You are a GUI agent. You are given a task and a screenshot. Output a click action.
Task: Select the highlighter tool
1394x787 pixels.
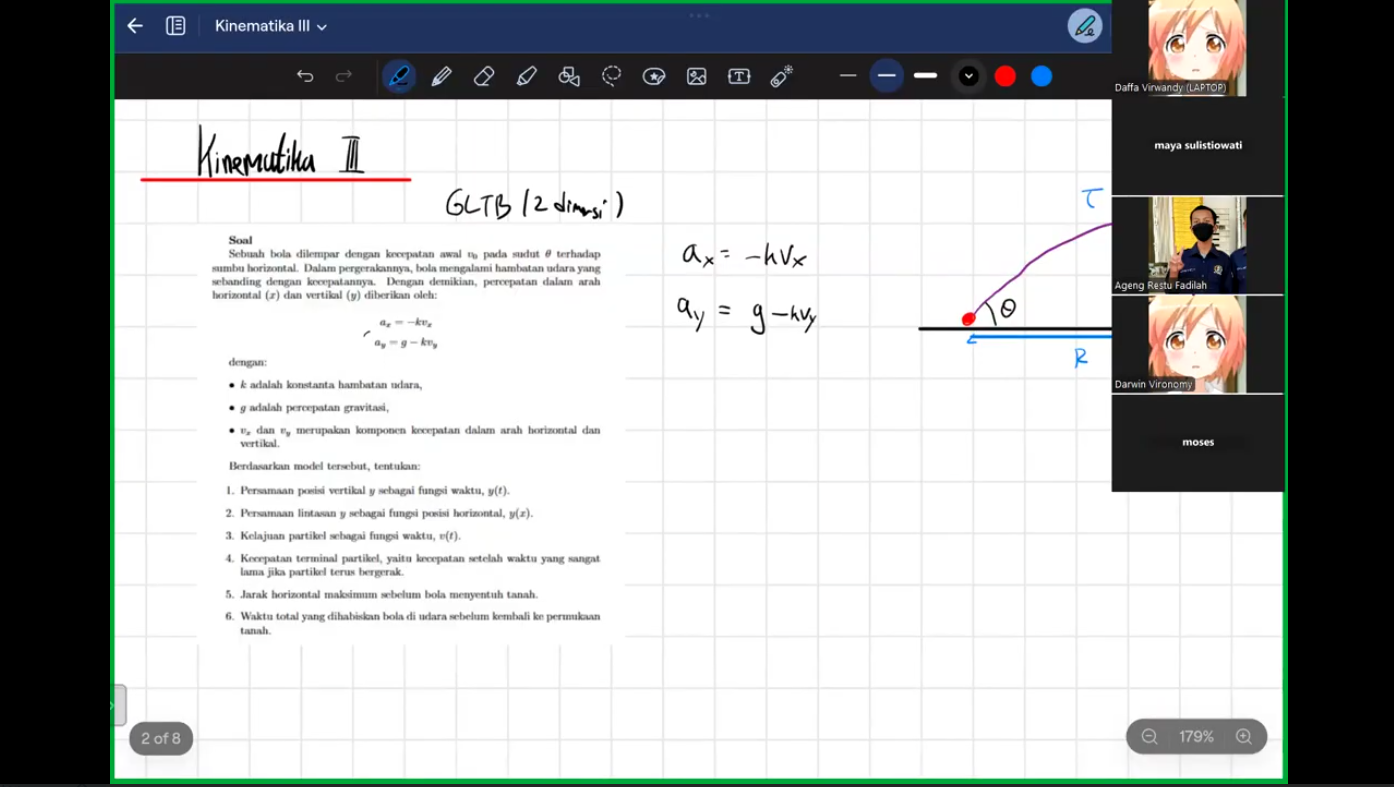tap(527, 76)
